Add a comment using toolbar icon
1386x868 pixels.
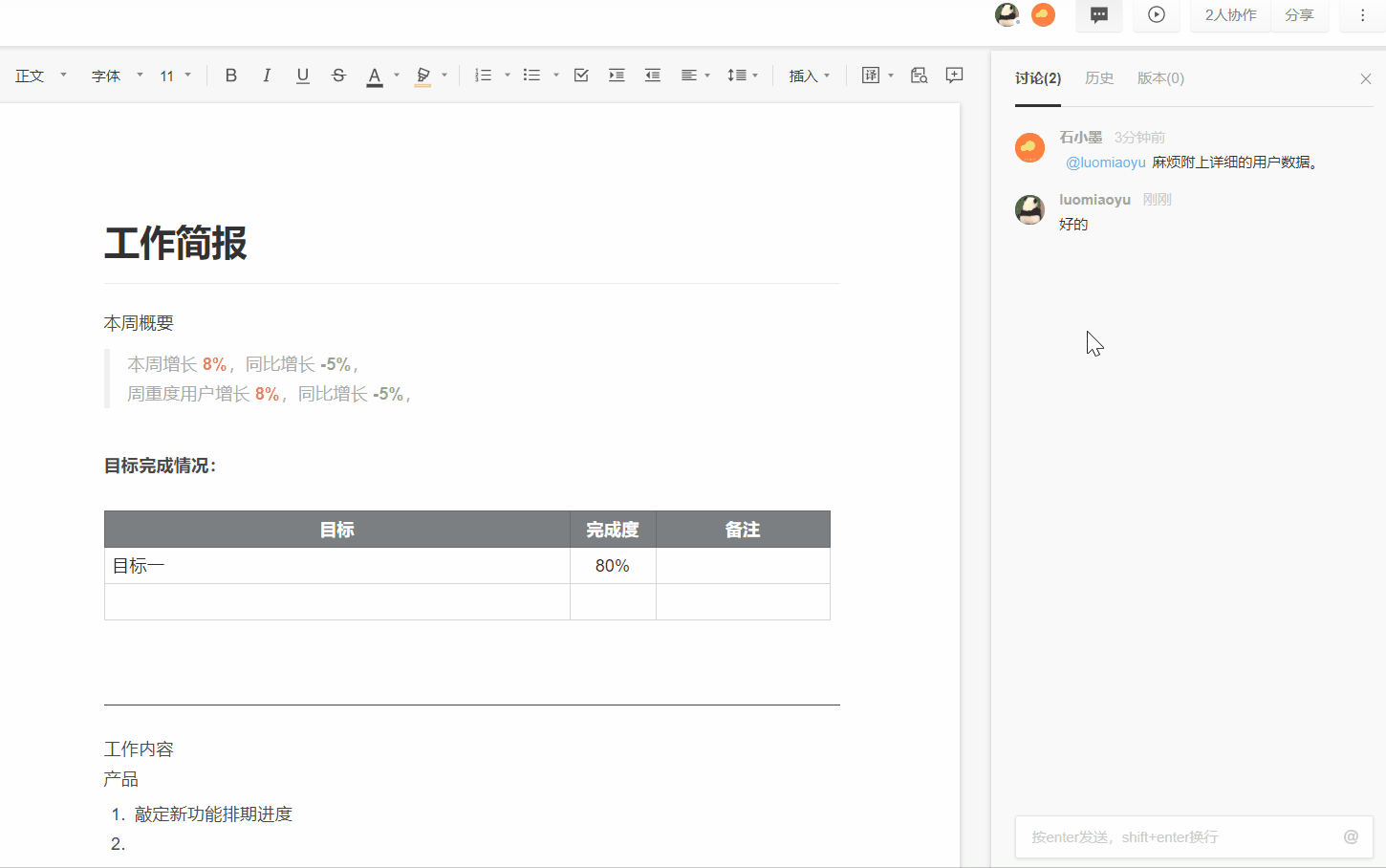(x=954, y=76)
